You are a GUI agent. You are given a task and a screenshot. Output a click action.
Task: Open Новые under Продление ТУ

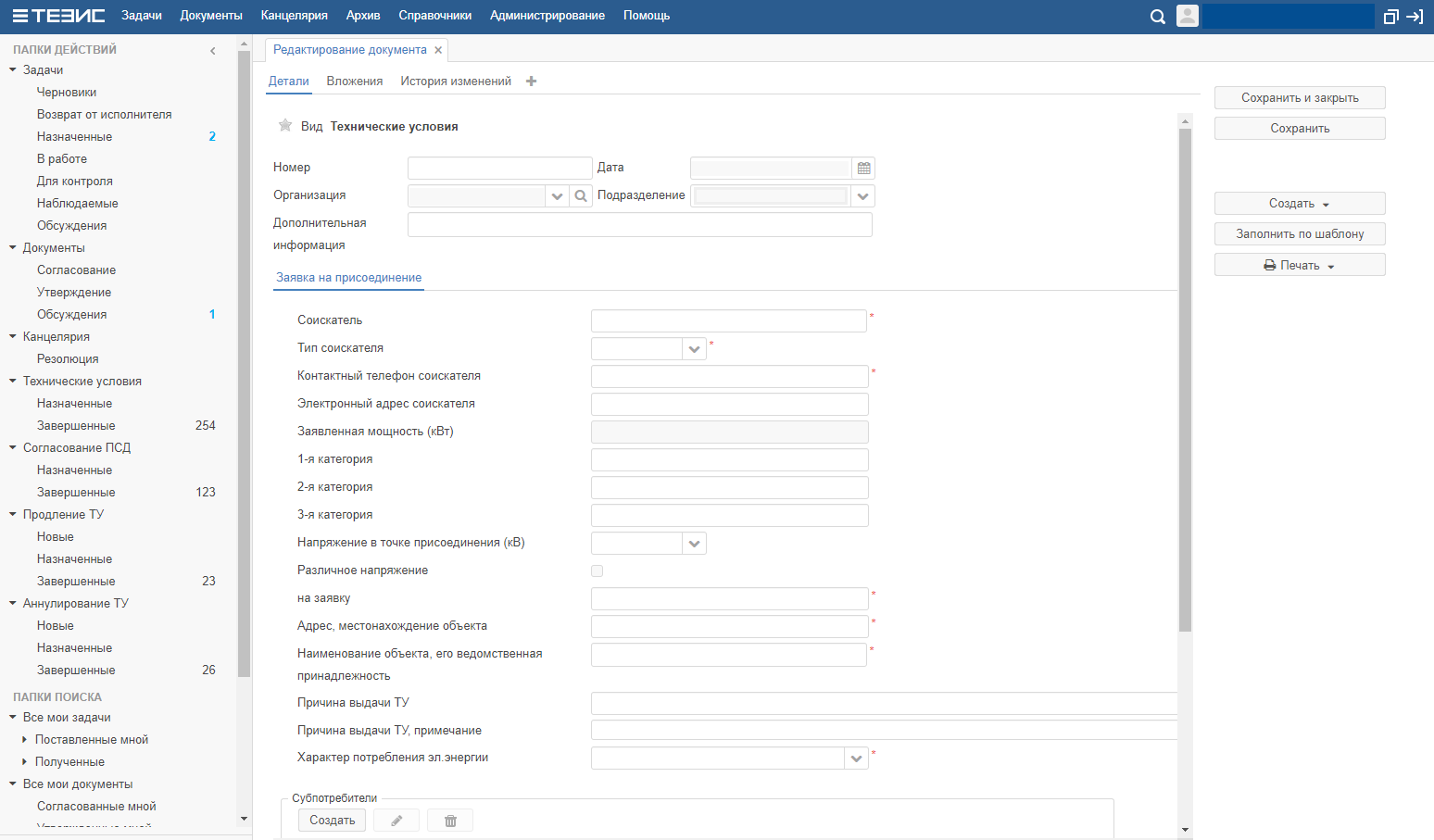pyautogui.click(x=56, y=536)
